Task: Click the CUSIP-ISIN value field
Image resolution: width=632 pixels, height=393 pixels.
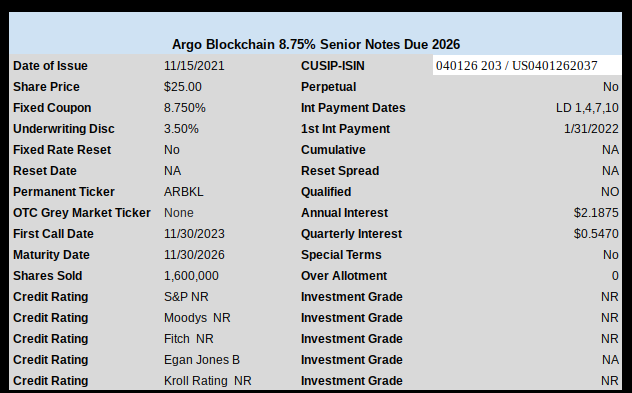Action: [x=527, y=66]
